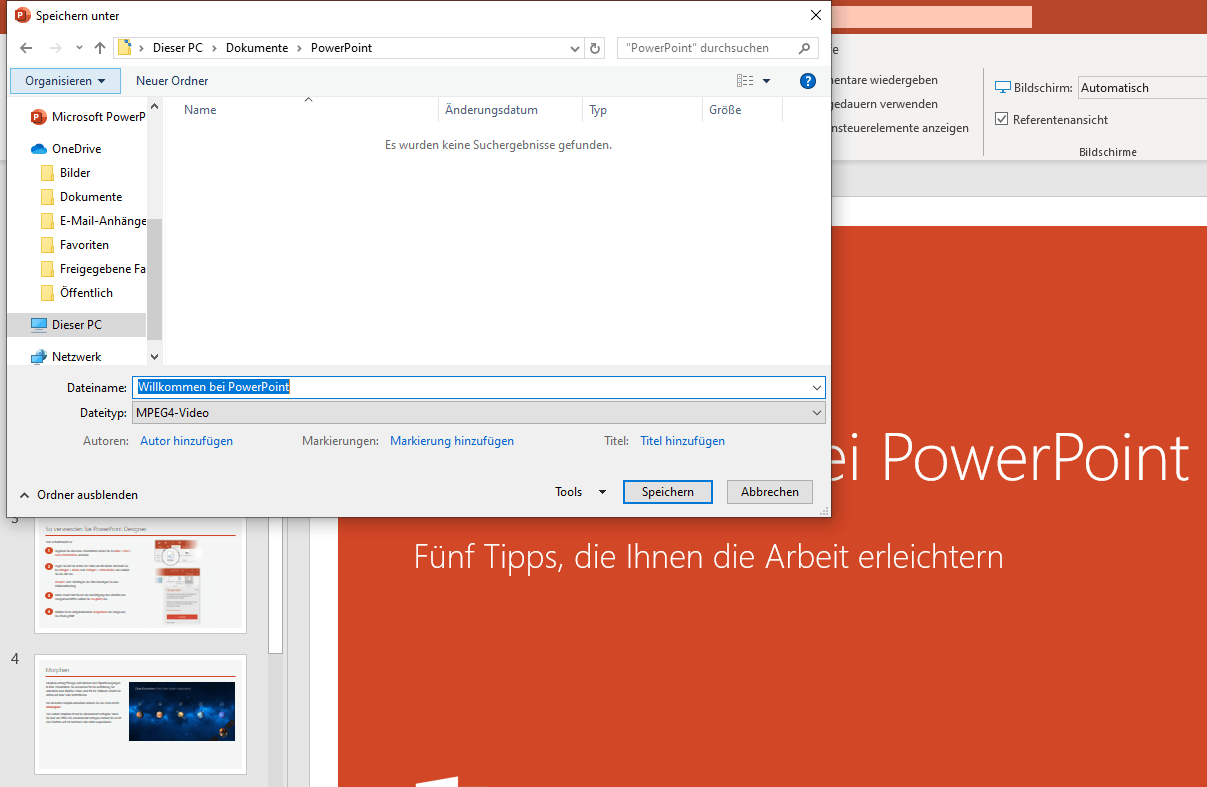Image resolution: width=1207 pixels, height=787 pixels.
Task: Click the OneDrive cloud icon
Action: [39, 149]
